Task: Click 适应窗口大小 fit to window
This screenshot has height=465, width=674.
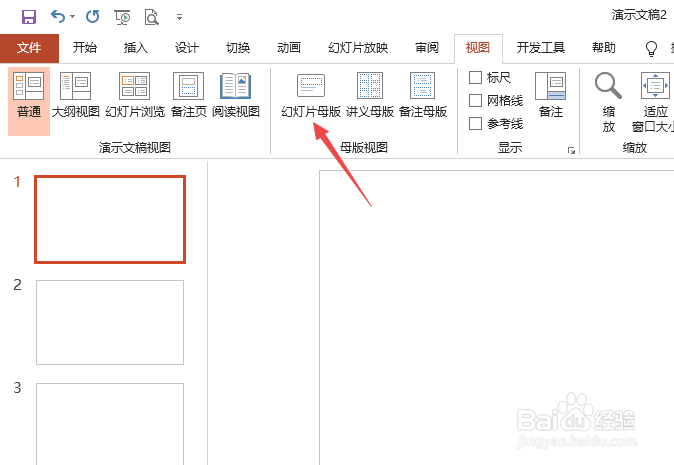Action: 654,102
